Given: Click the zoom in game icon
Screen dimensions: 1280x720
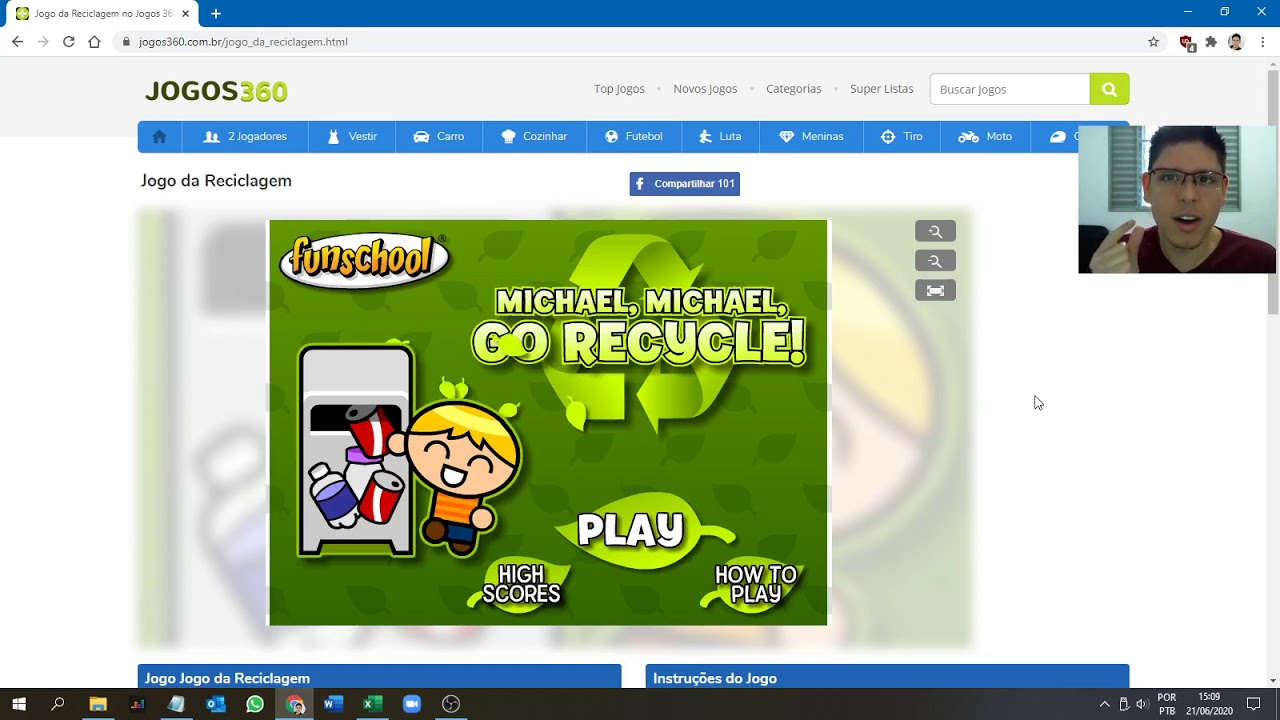Looking at the screenshot, I should point(935,231).
